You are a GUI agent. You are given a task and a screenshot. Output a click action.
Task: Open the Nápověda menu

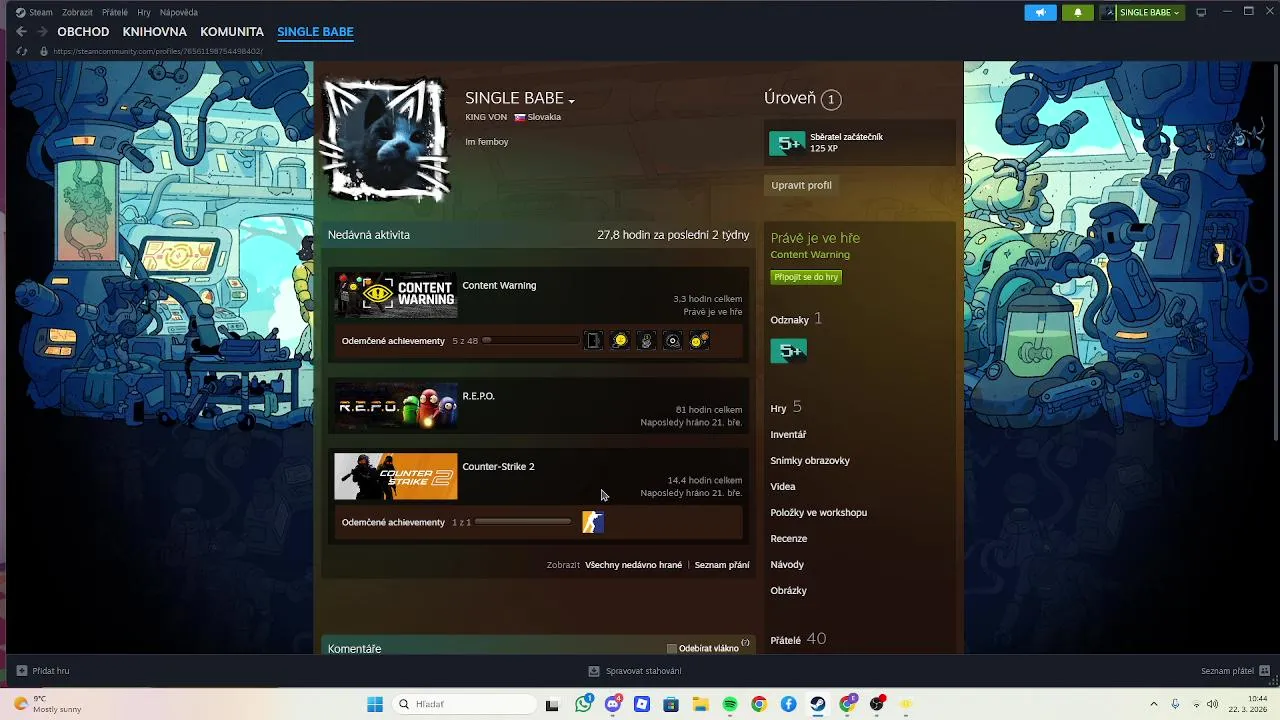click(179, 12)
